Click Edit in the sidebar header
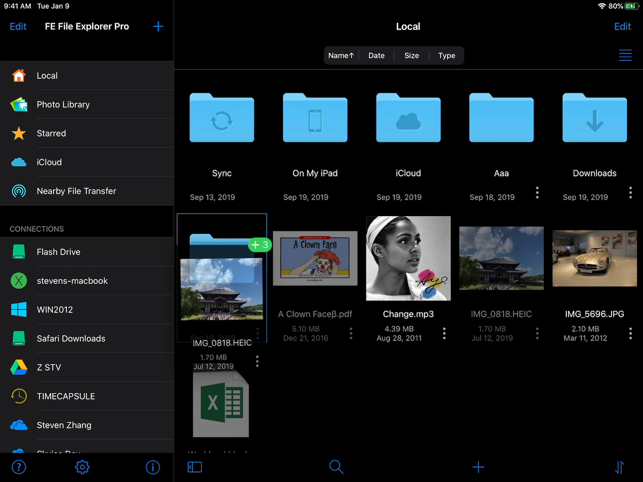This screenshot has width=643, height=482. (18, 27)
